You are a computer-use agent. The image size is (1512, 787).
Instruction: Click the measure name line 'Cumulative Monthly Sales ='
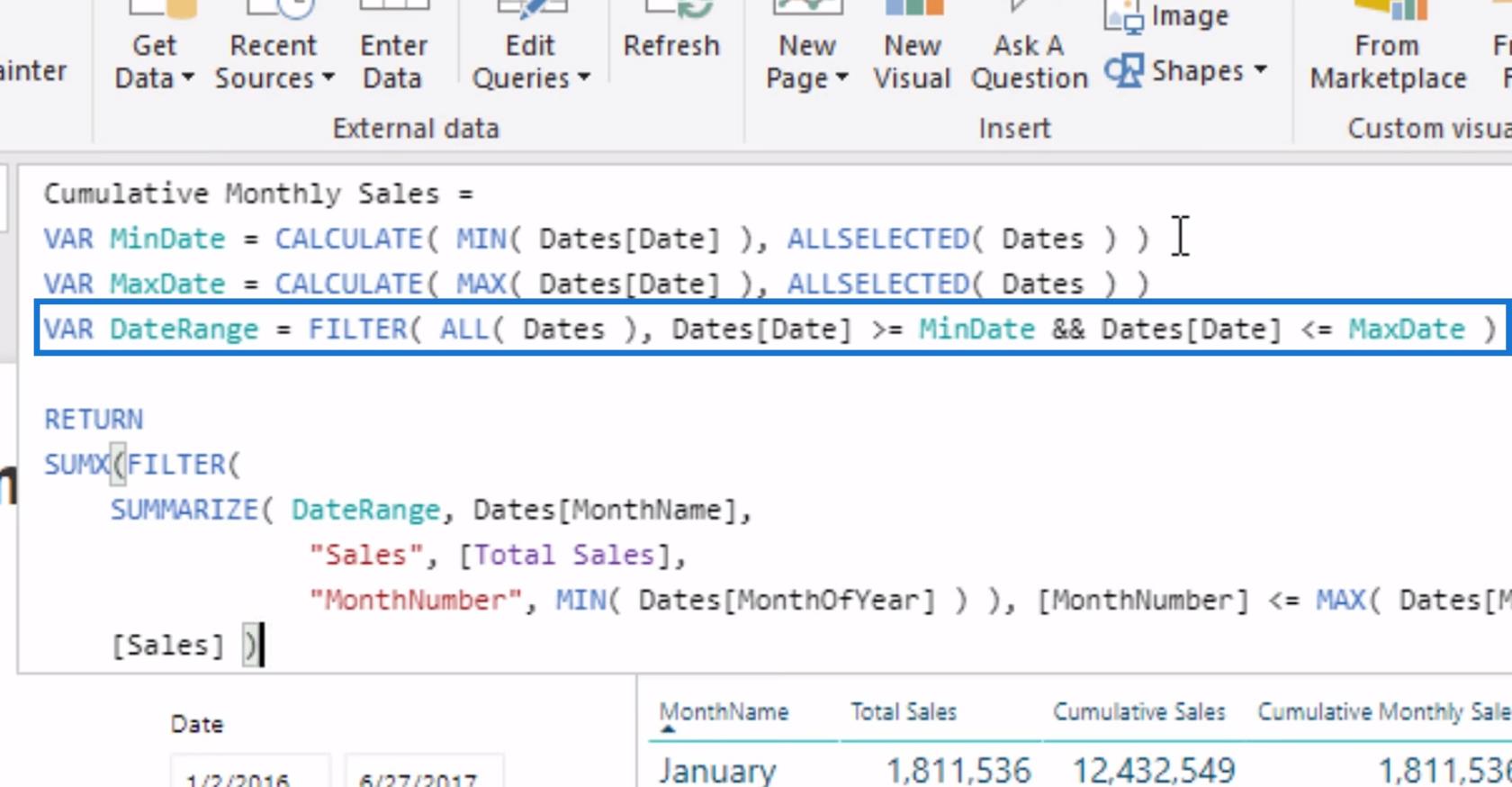[258, 194]
